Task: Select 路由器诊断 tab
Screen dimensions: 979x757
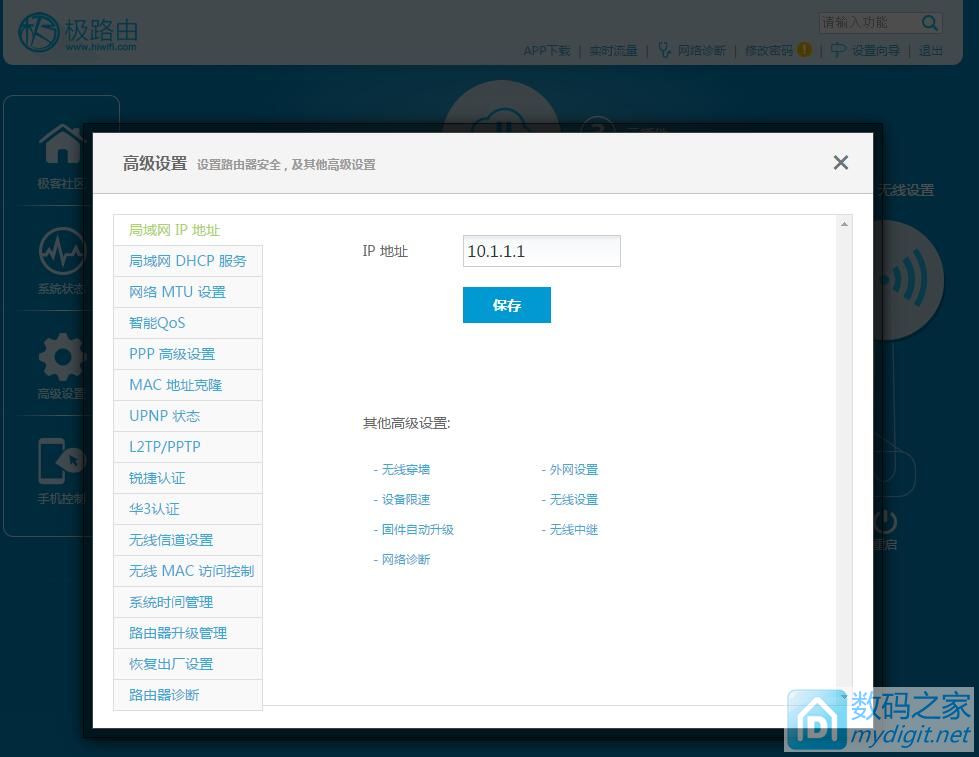Action: tap(188, 695)
